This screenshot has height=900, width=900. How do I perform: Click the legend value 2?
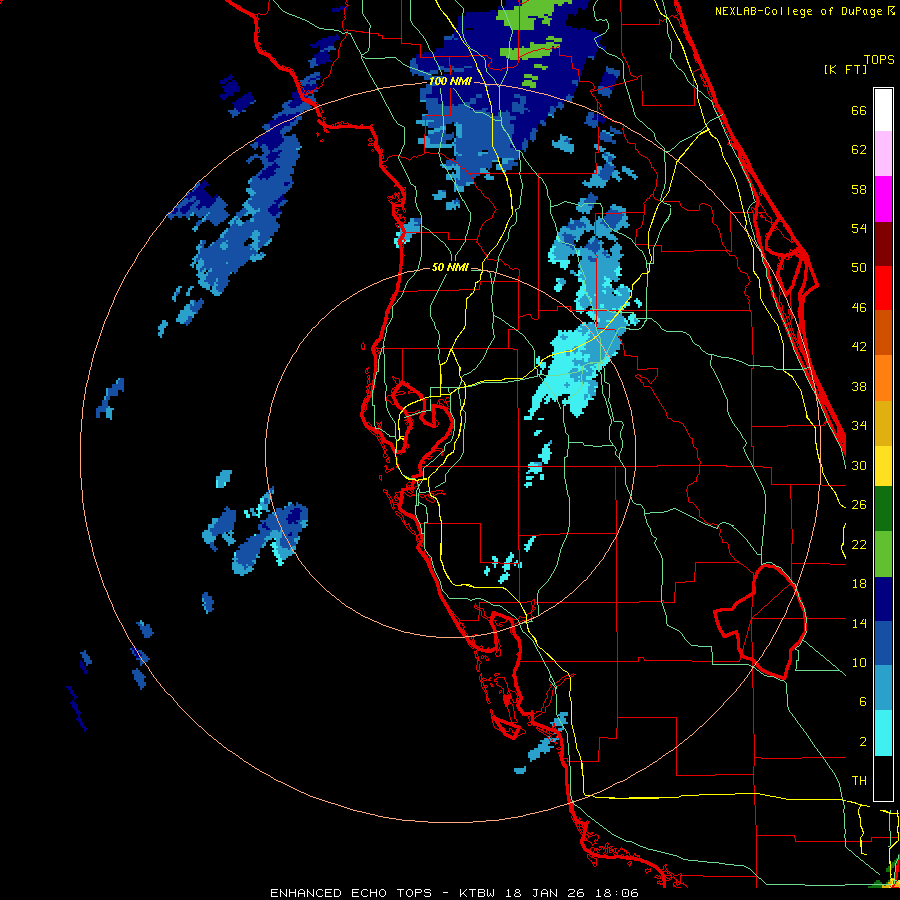point(862,741)
